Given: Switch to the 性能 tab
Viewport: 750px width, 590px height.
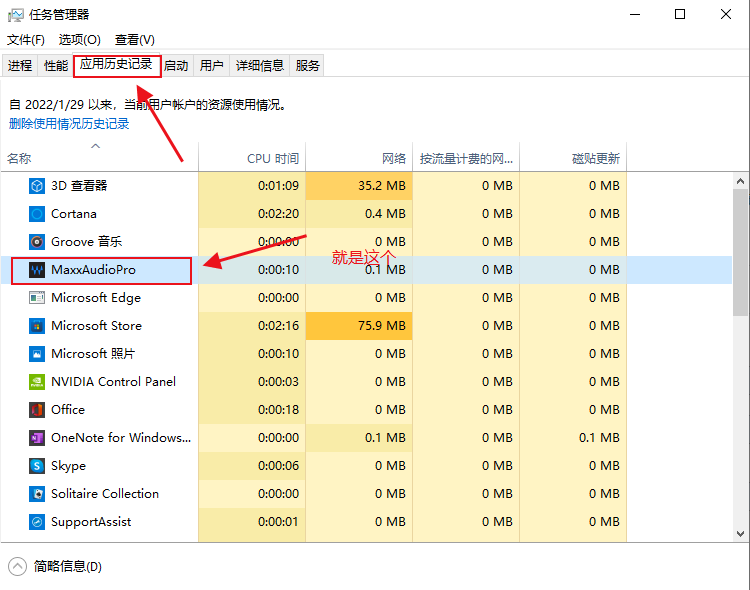Looking at the screenshot, I should (55, 66).
